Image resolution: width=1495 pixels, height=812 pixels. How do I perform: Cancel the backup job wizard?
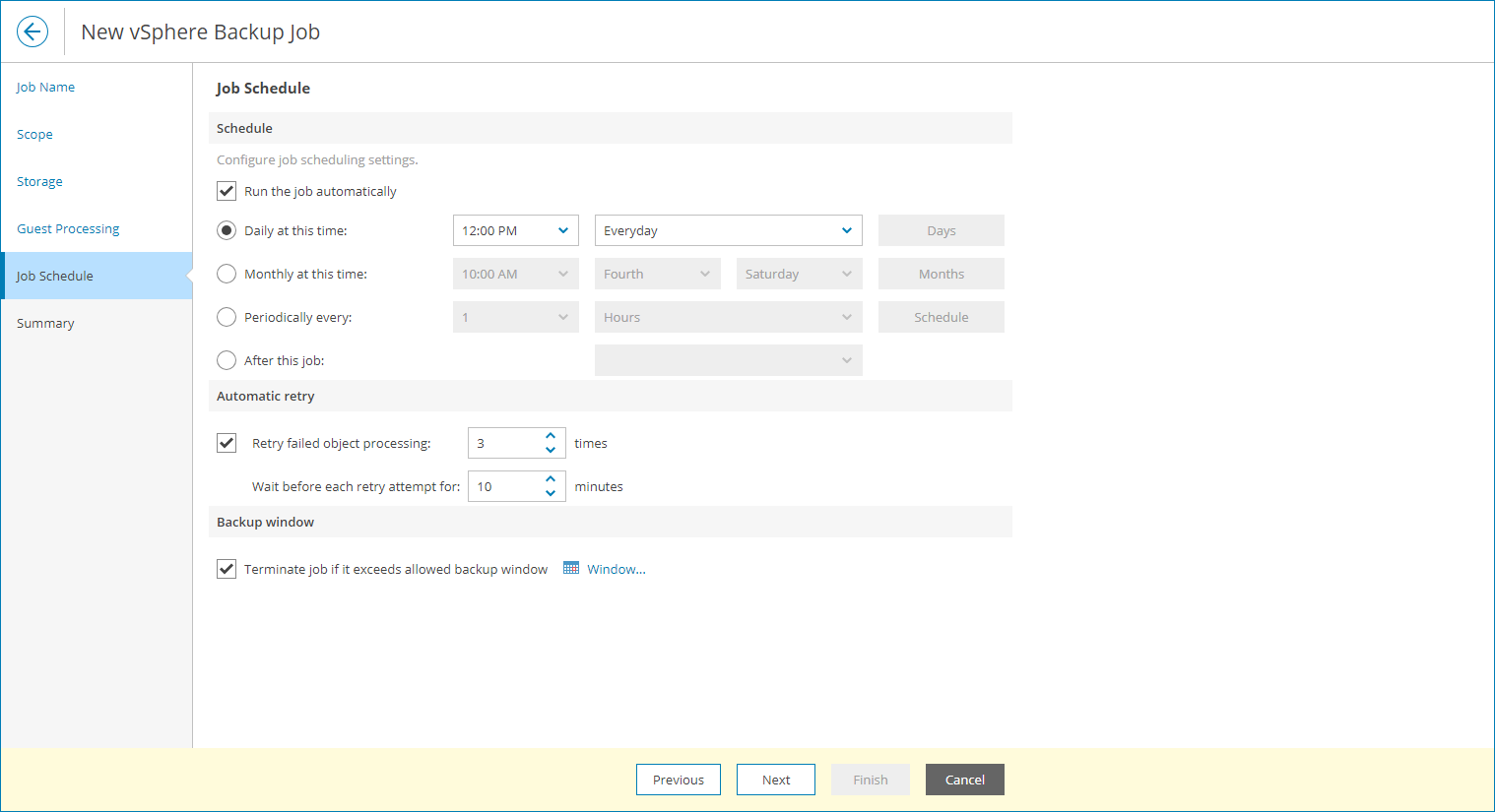click(x=965, y=780)
